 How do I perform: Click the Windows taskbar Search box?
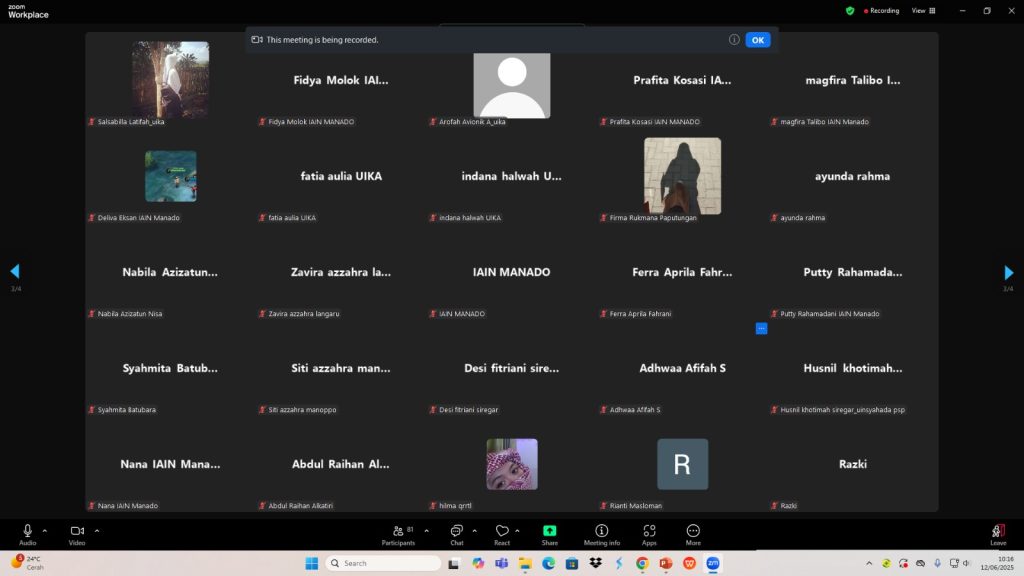(385, 563)
